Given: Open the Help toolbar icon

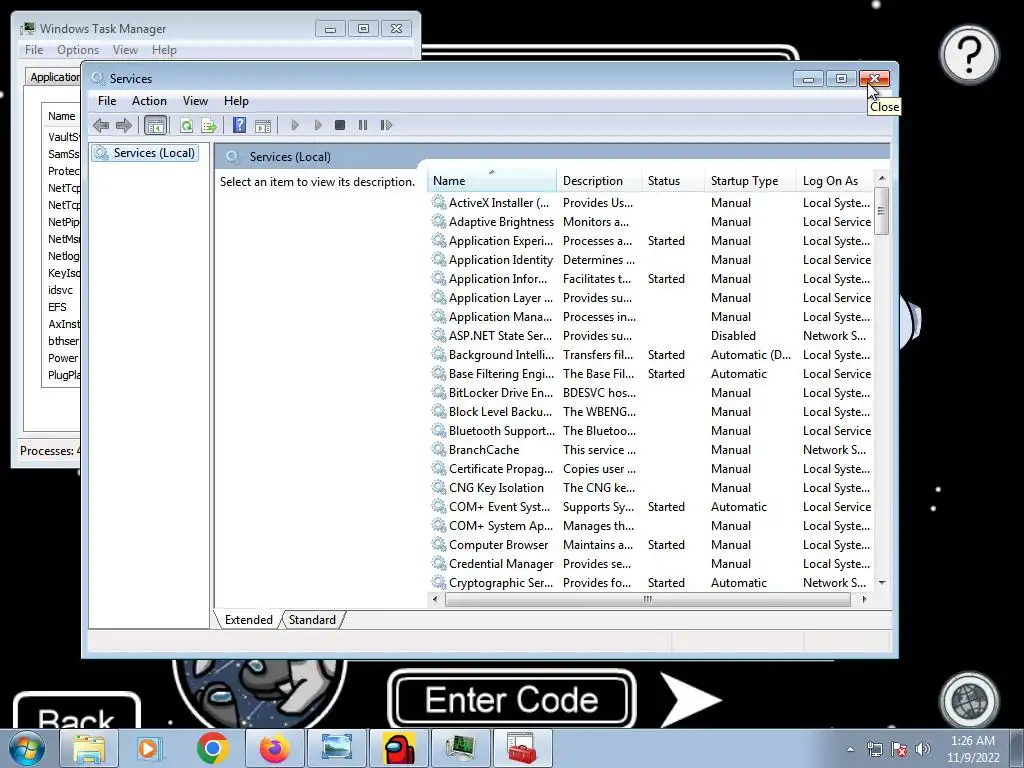Looking at the screenshot, I should tap(240, 125).
